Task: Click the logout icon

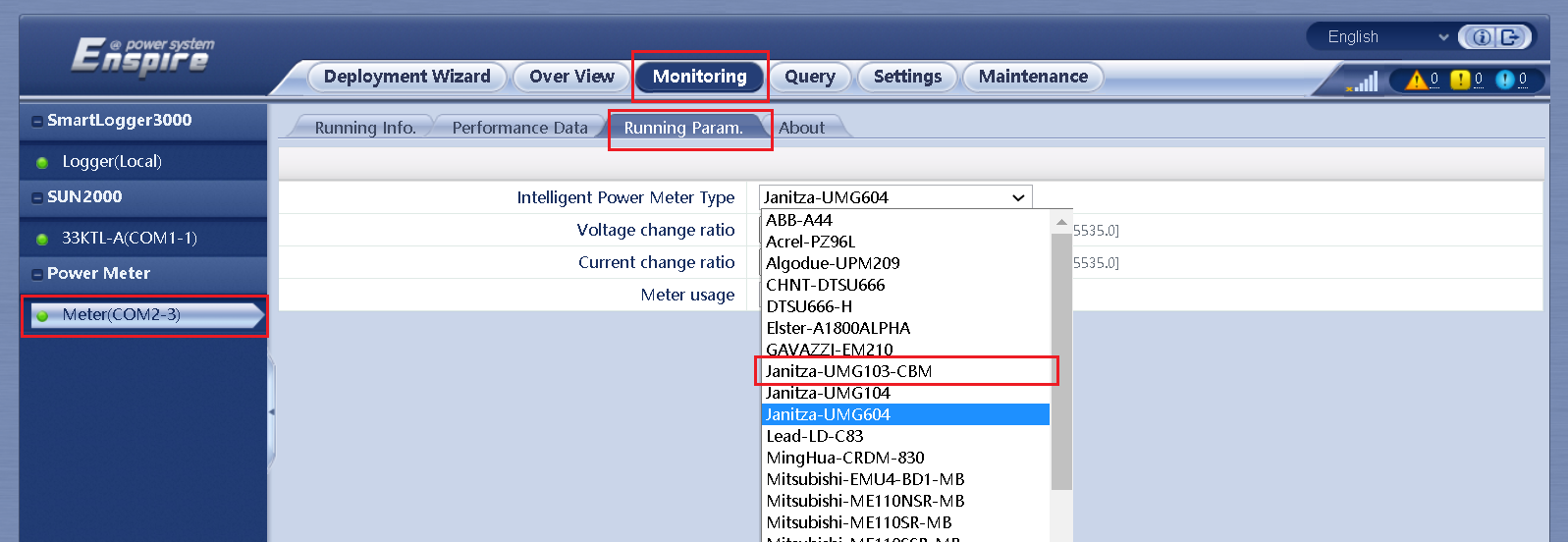Action: tap(1510, 37)
